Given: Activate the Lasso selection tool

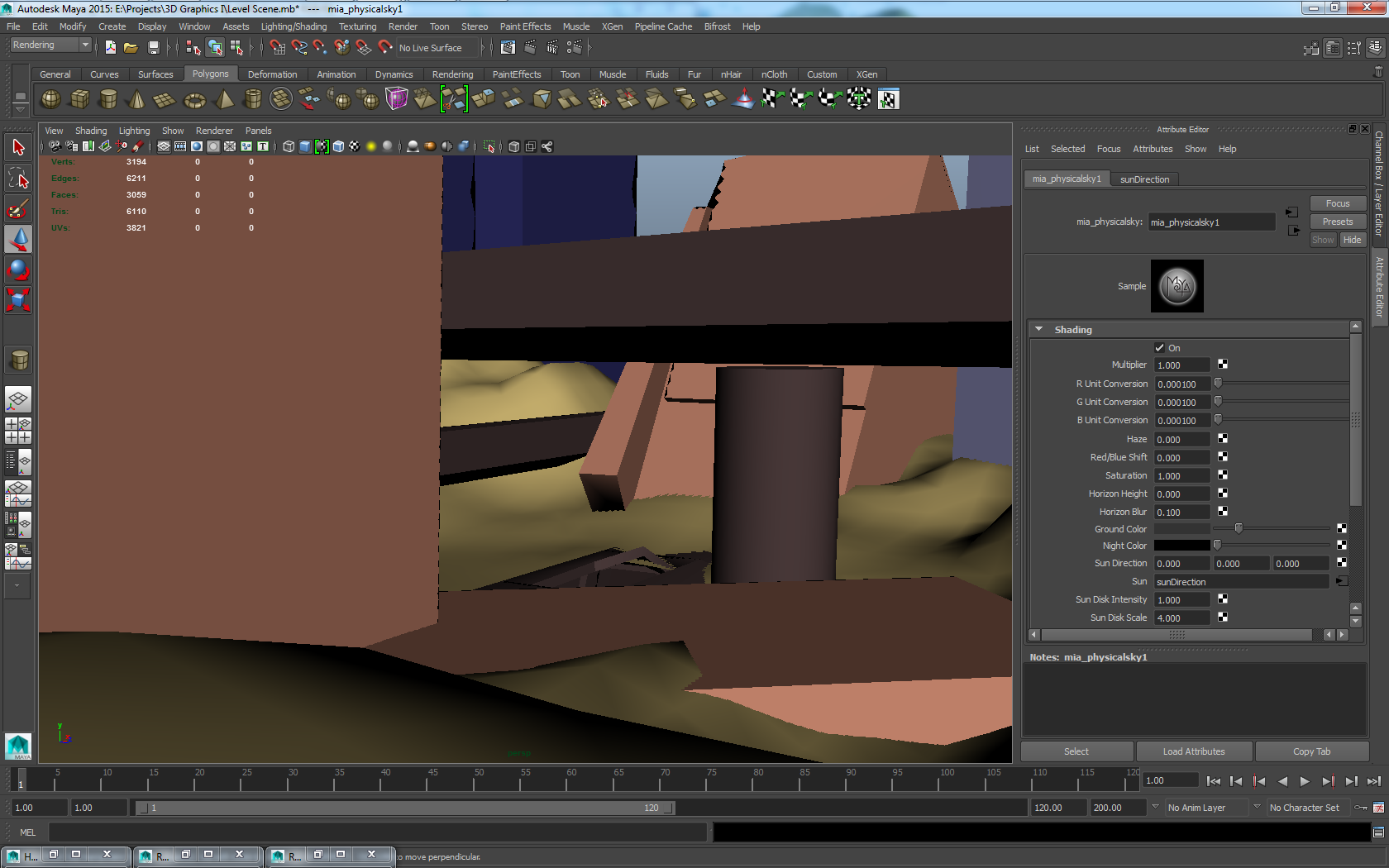Looking at the screenshot, I should [x=17, y=177].
